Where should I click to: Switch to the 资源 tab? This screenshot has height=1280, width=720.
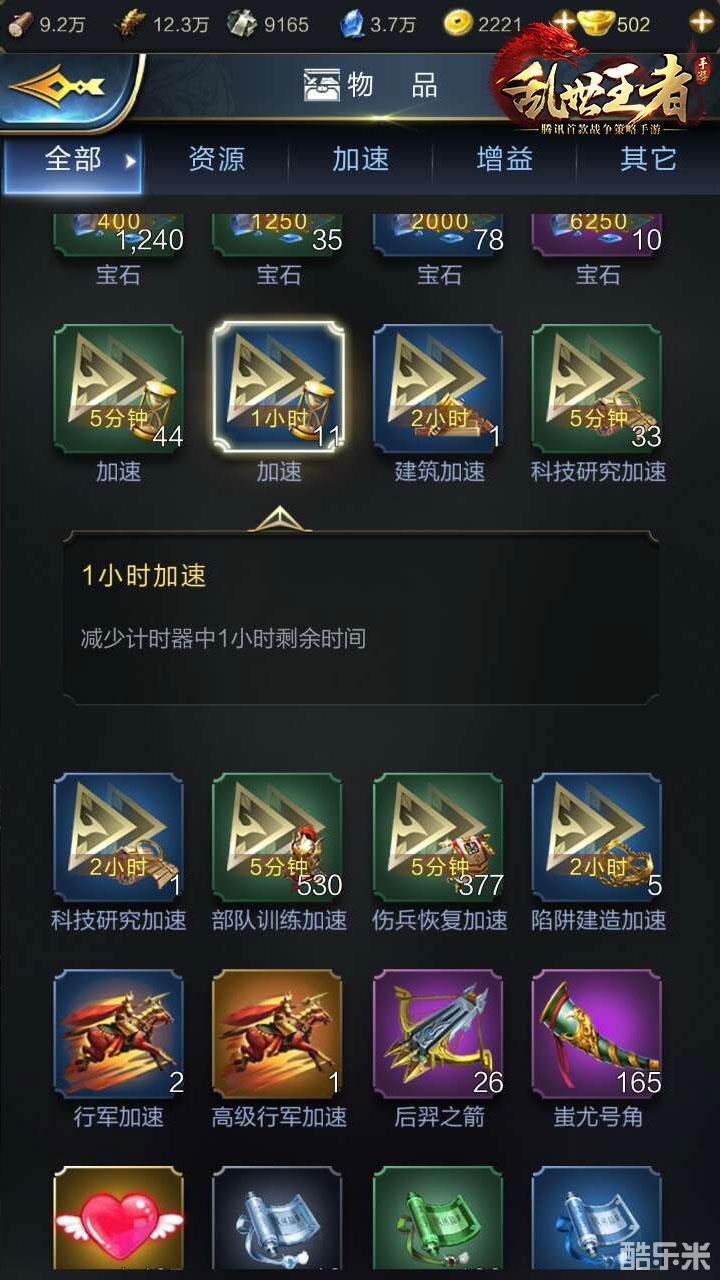216,159
